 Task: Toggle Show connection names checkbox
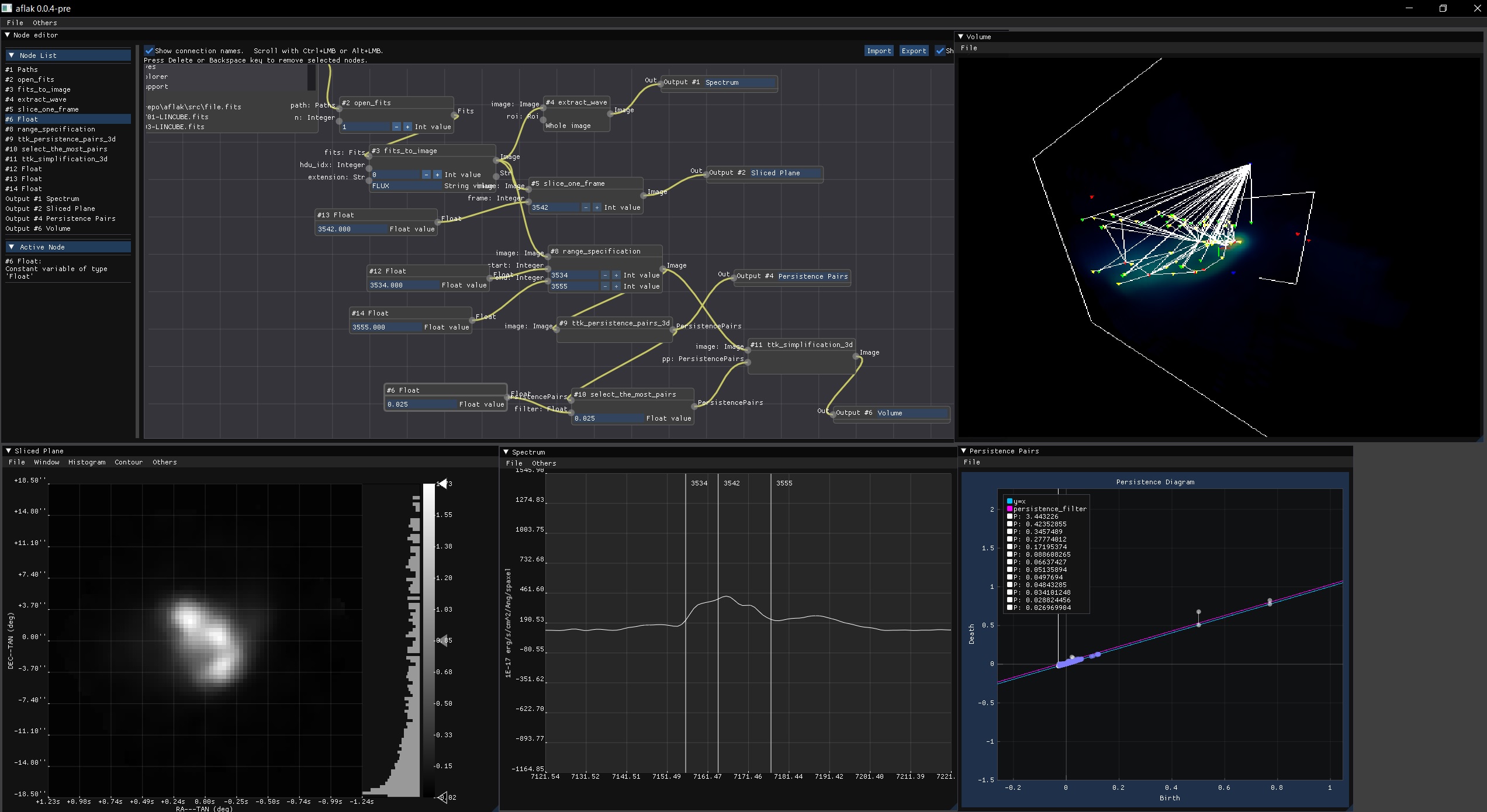150,51
